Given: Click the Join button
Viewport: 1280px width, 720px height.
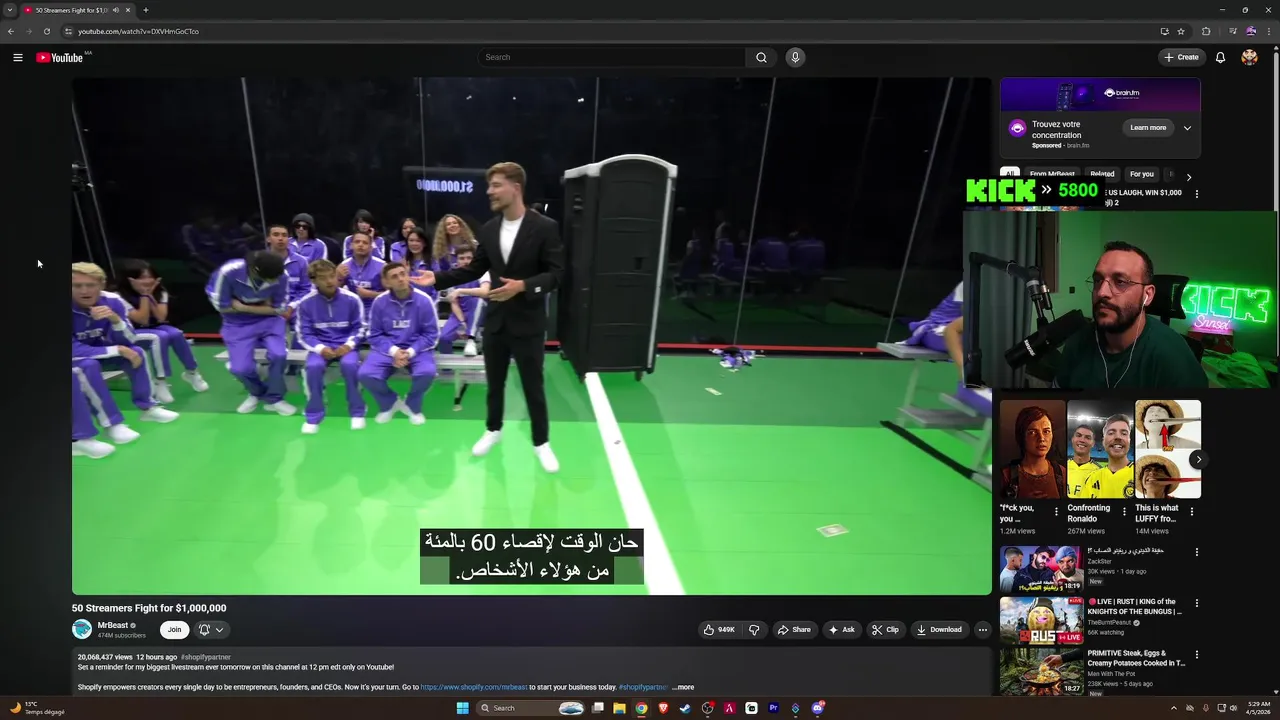Looking at the screenshot, I should (174, 629).
